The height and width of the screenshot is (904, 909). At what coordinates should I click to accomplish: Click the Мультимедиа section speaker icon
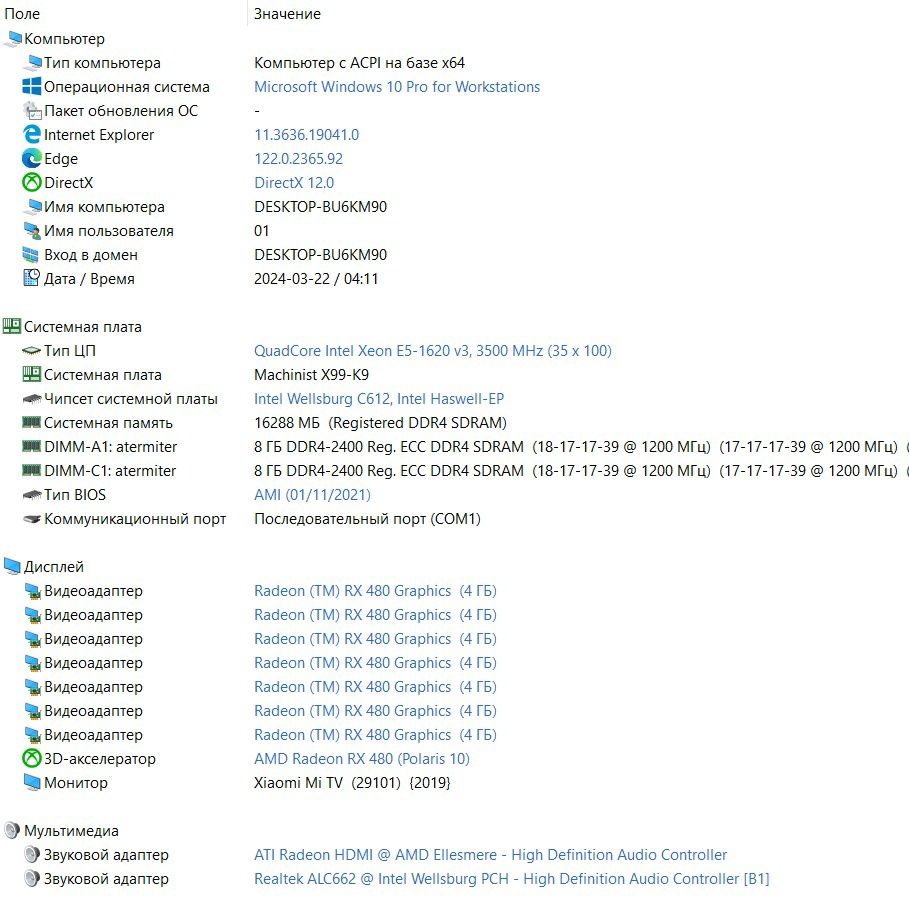click(x=12, y=830)
